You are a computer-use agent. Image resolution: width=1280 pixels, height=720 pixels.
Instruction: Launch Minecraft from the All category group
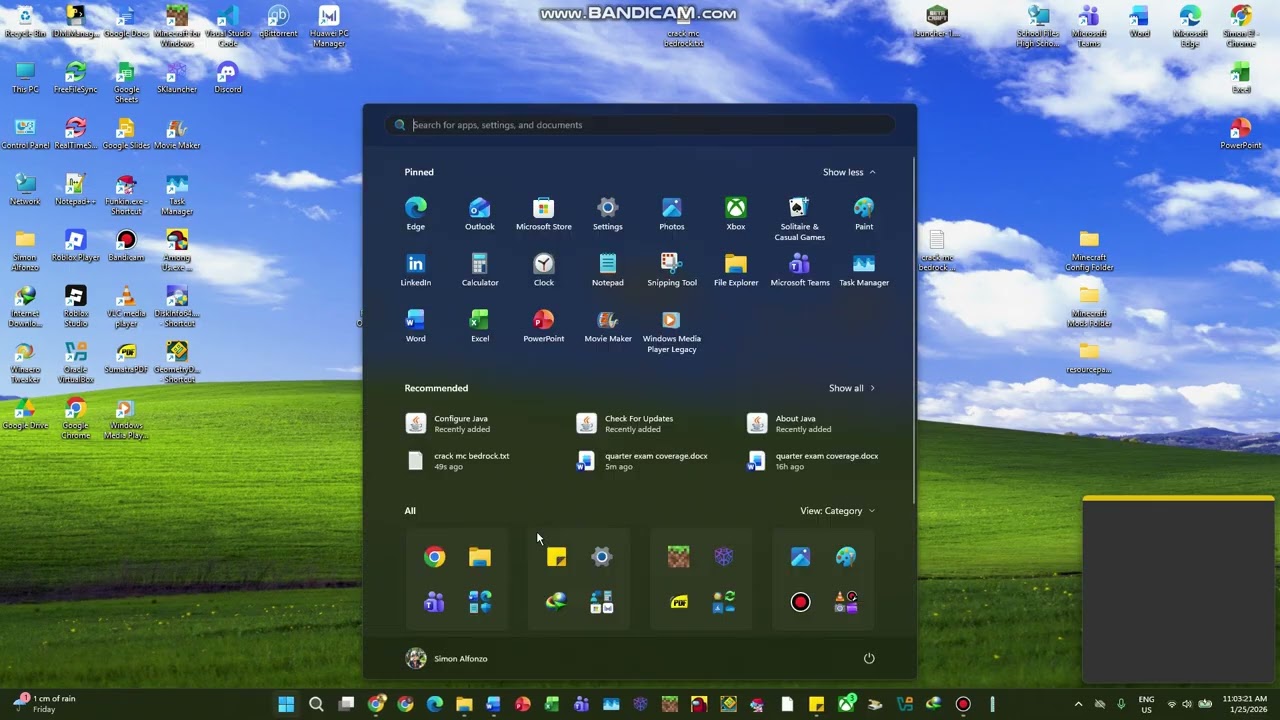pos(679,557)
